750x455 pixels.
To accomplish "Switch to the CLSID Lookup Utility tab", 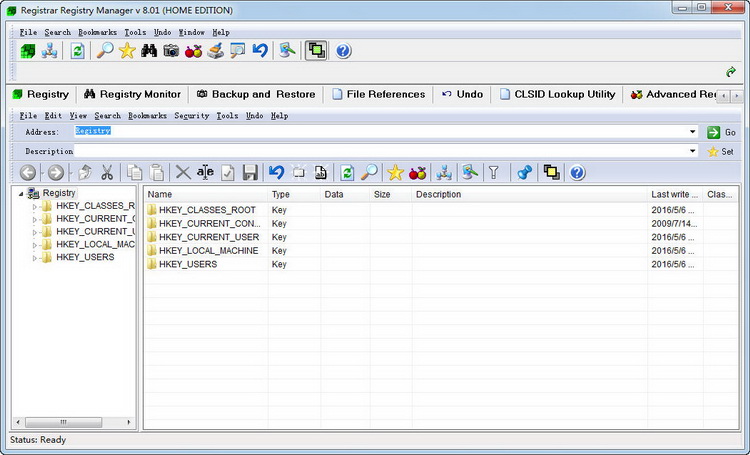I will pos(558,94).
